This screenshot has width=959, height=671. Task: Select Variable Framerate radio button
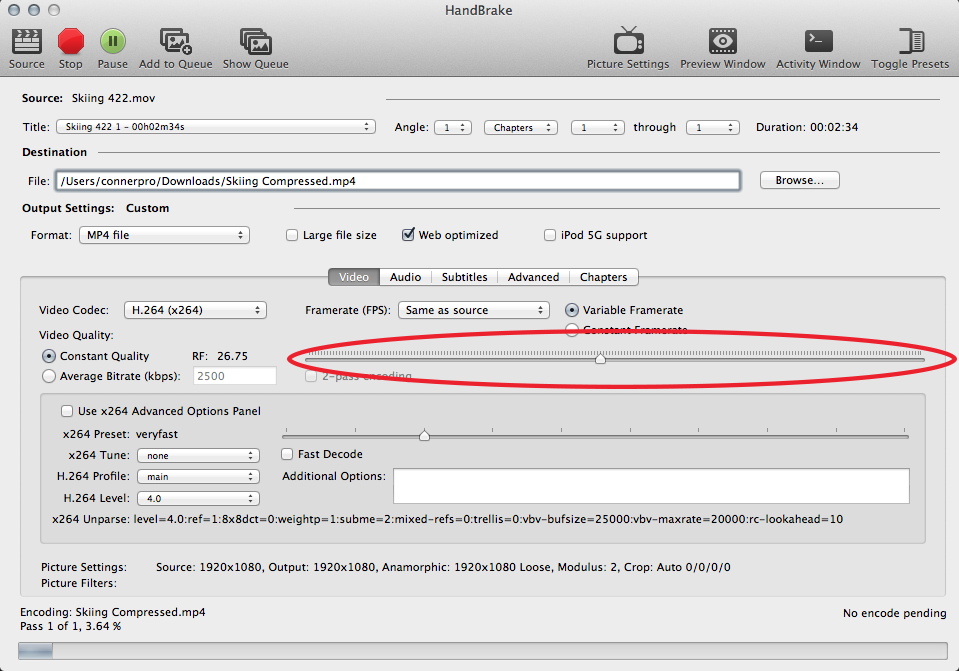[571, 310]
